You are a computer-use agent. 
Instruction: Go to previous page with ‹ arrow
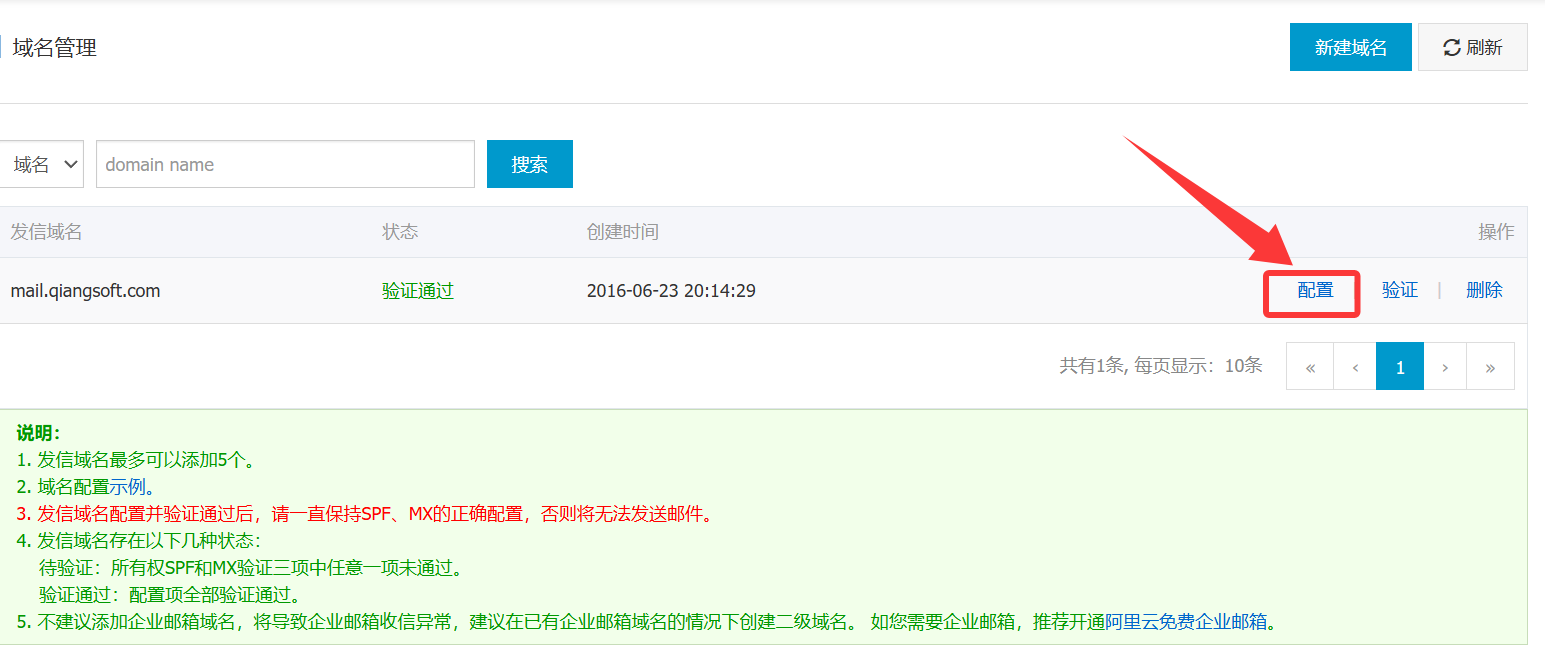click(1355, 367)
